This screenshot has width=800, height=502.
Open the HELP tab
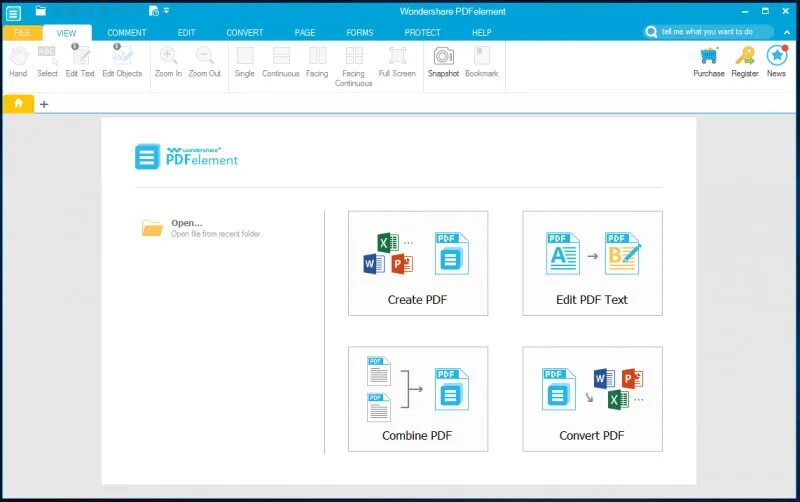click(482, 33)
